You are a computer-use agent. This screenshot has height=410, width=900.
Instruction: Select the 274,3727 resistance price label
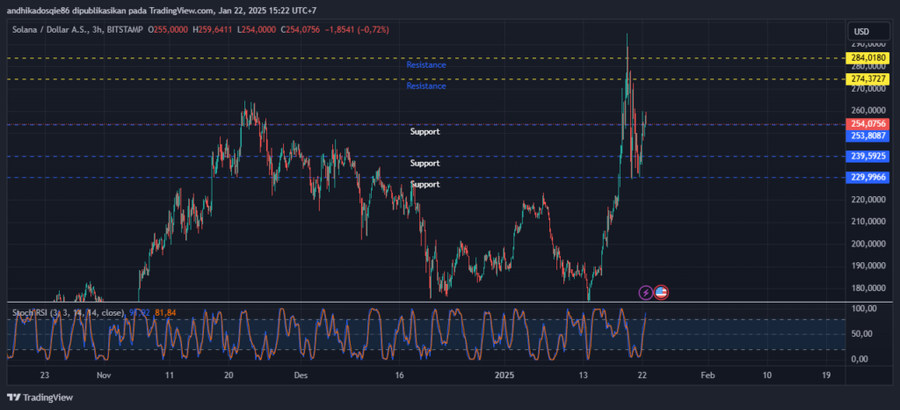(868, 79)
